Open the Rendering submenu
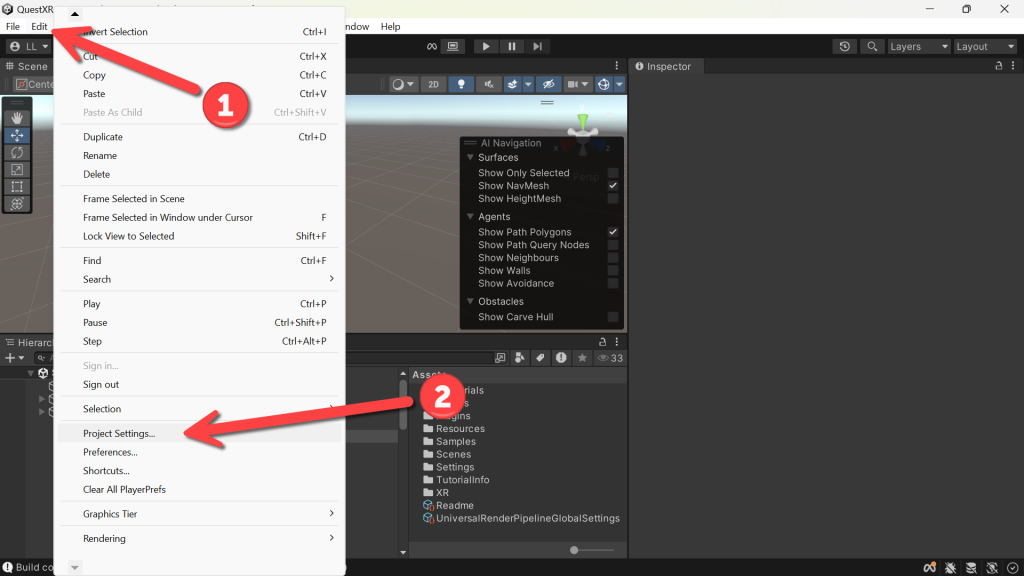This screenshot has height=576, width=1024. (199, 538)
